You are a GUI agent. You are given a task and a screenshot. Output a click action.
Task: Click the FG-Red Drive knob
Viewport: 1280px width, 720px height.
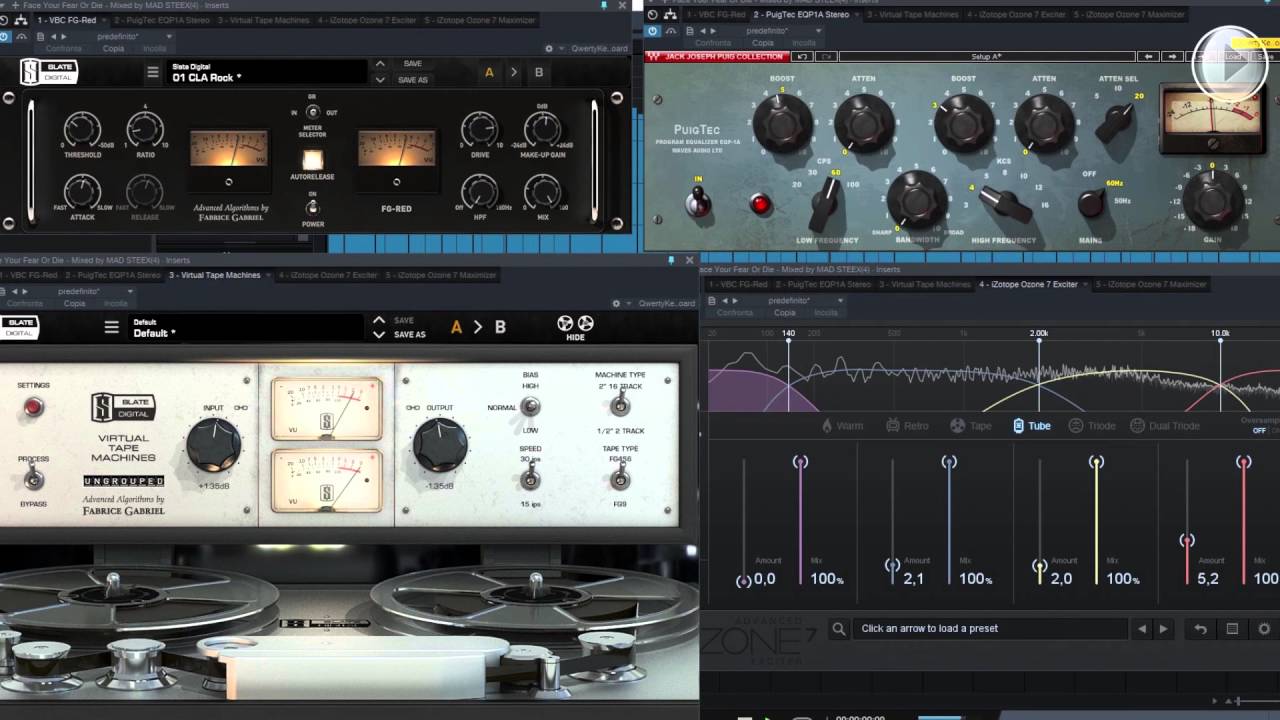480,130
